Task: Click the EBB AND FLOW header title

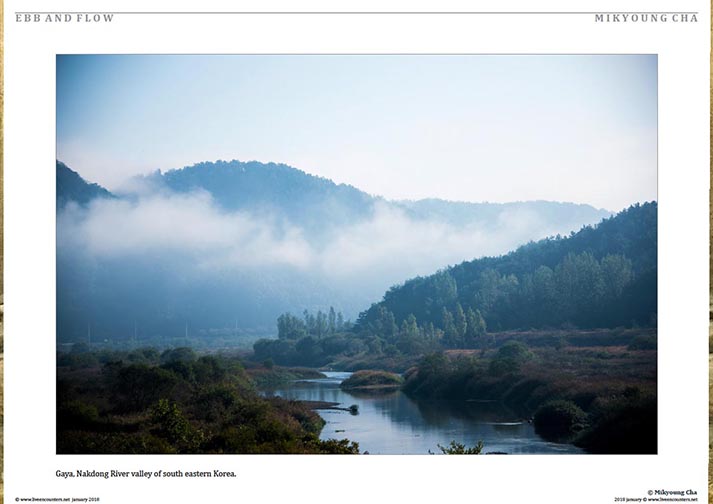Action: pos(65,18)
